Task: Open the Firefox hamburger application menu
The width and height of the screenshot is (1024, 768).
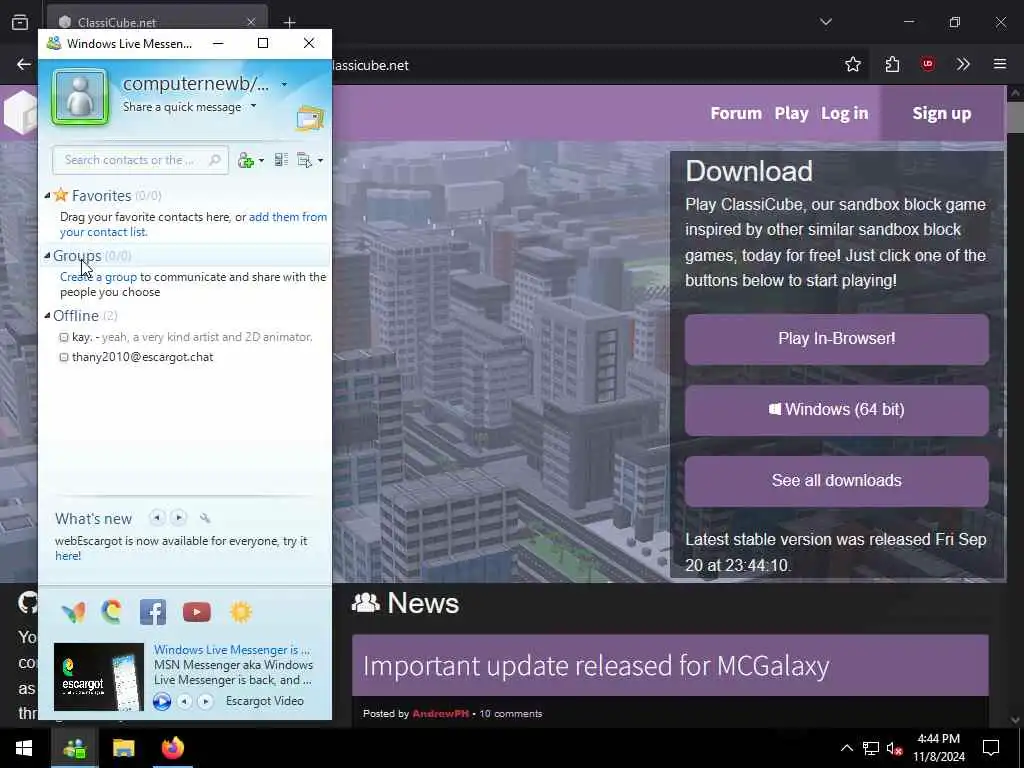Action: click(x=1000, y=64)
